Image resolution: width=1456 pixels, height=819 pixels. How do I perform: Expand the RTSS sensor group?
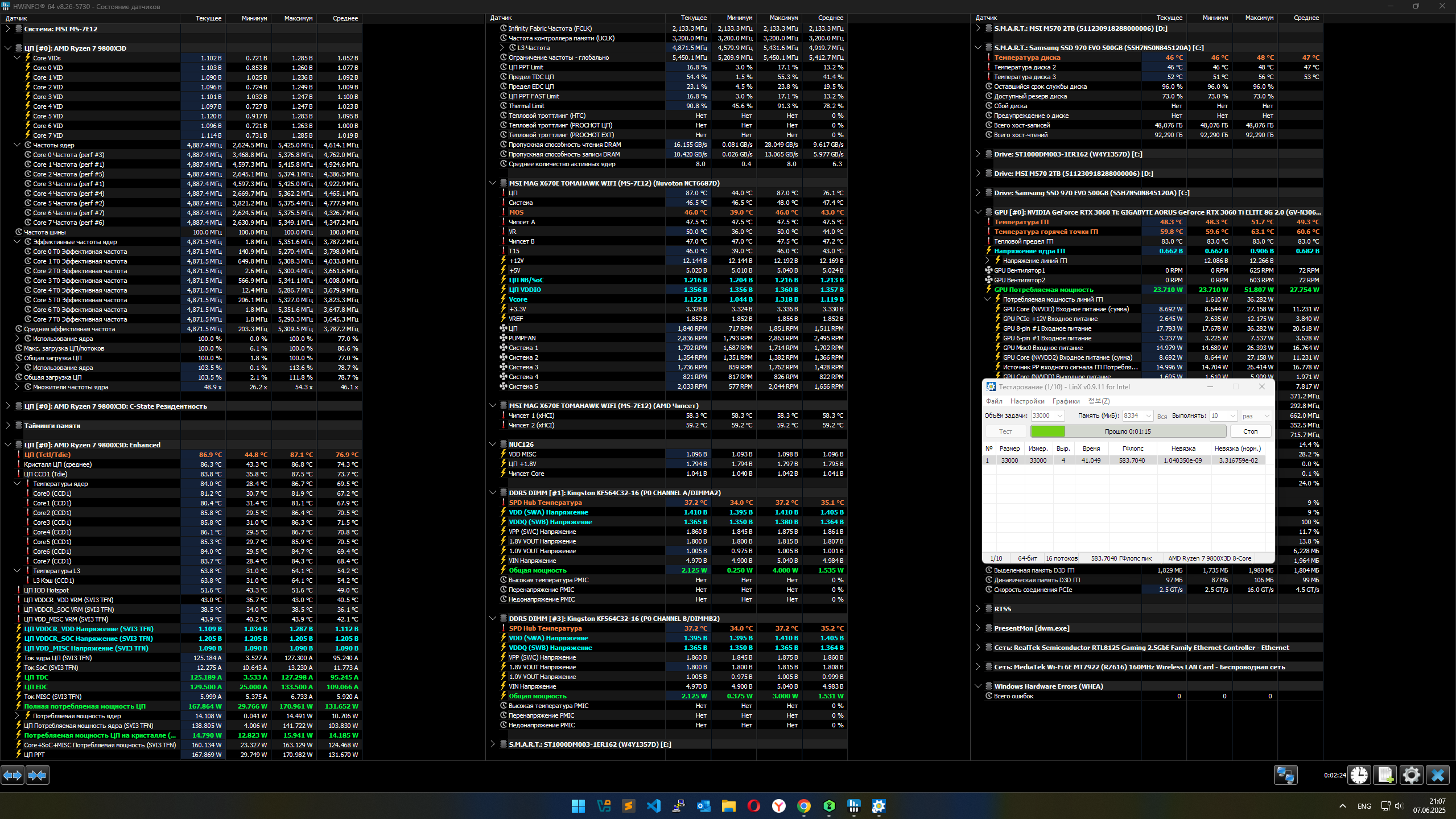click(977, 608)
